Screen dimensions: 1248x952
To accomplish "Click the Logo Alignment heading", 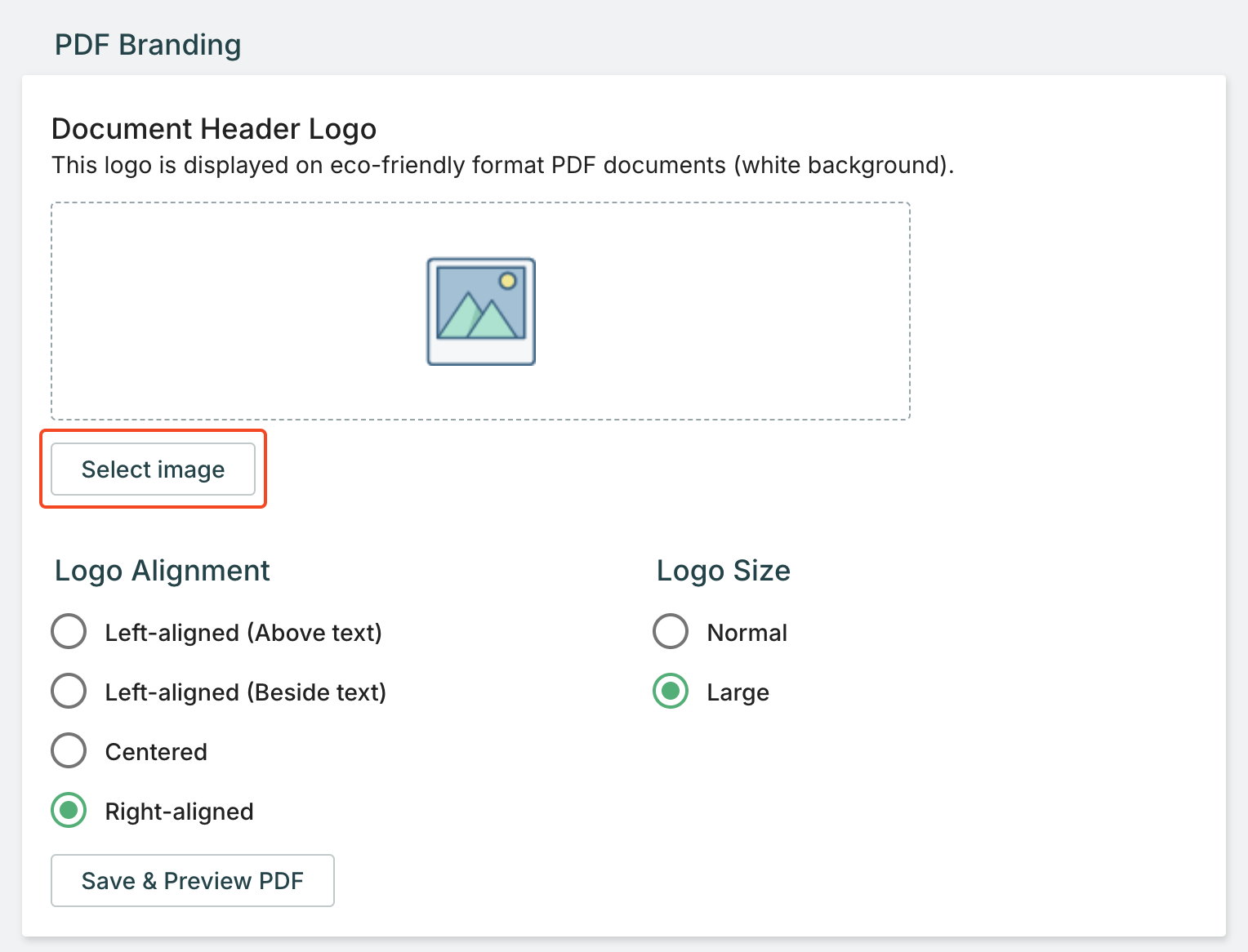I will click(162, 571).
